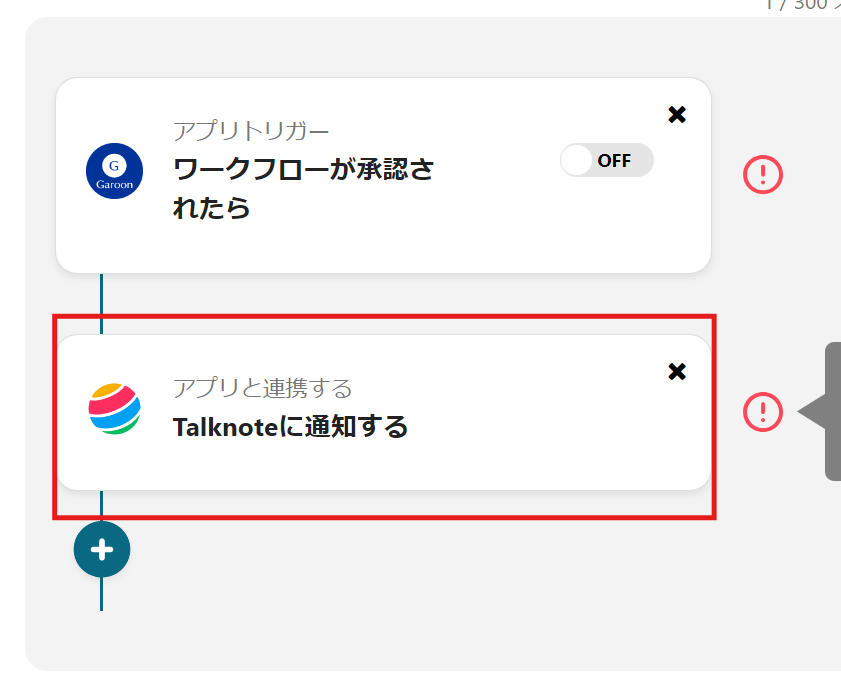Click the step count text at top right
This screenshot has width=841, height=681.
click(x=800, y=6)
